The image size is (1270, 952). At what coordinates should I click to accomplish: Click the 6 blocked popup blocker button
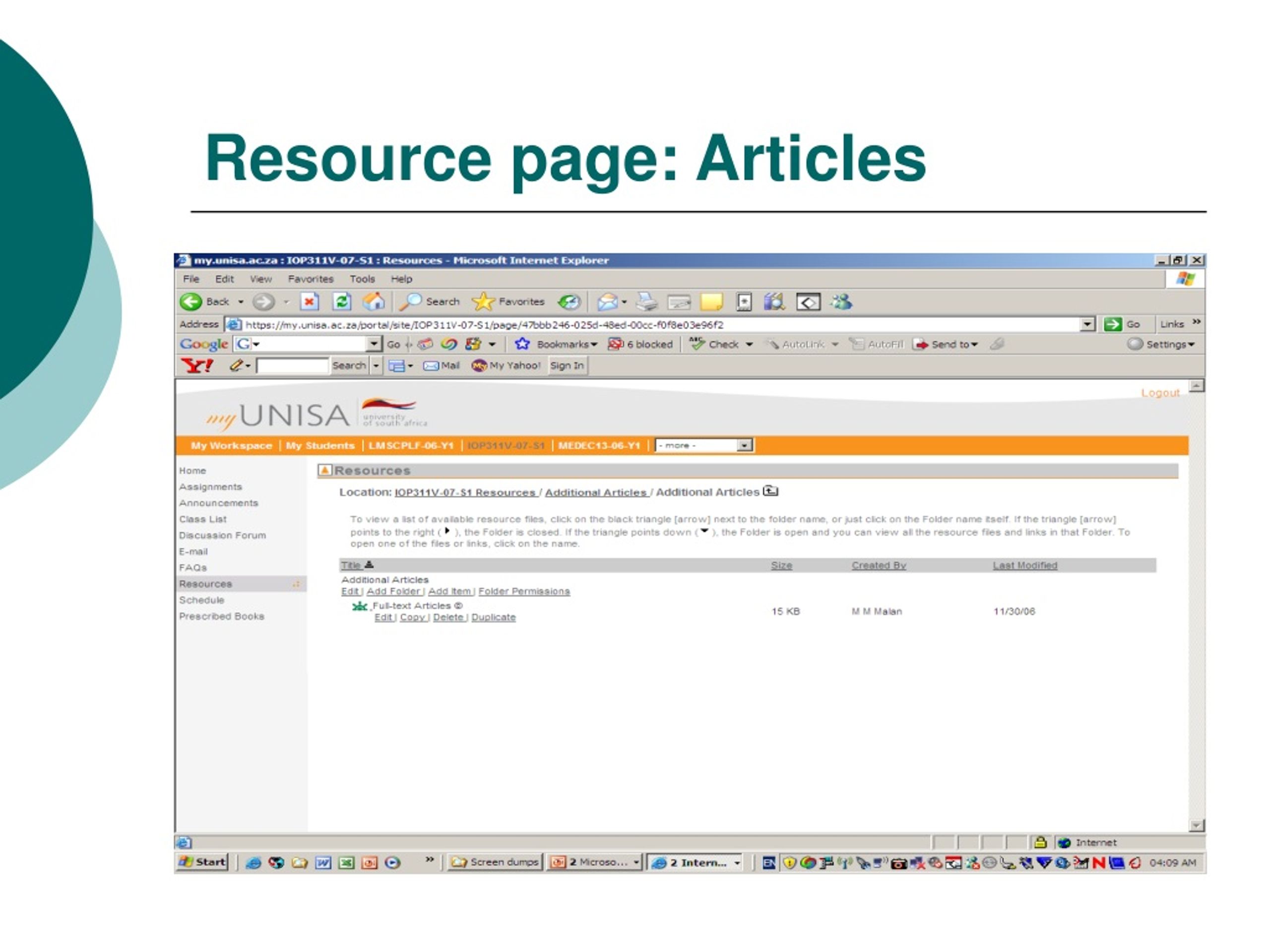(x=640, y=344)
